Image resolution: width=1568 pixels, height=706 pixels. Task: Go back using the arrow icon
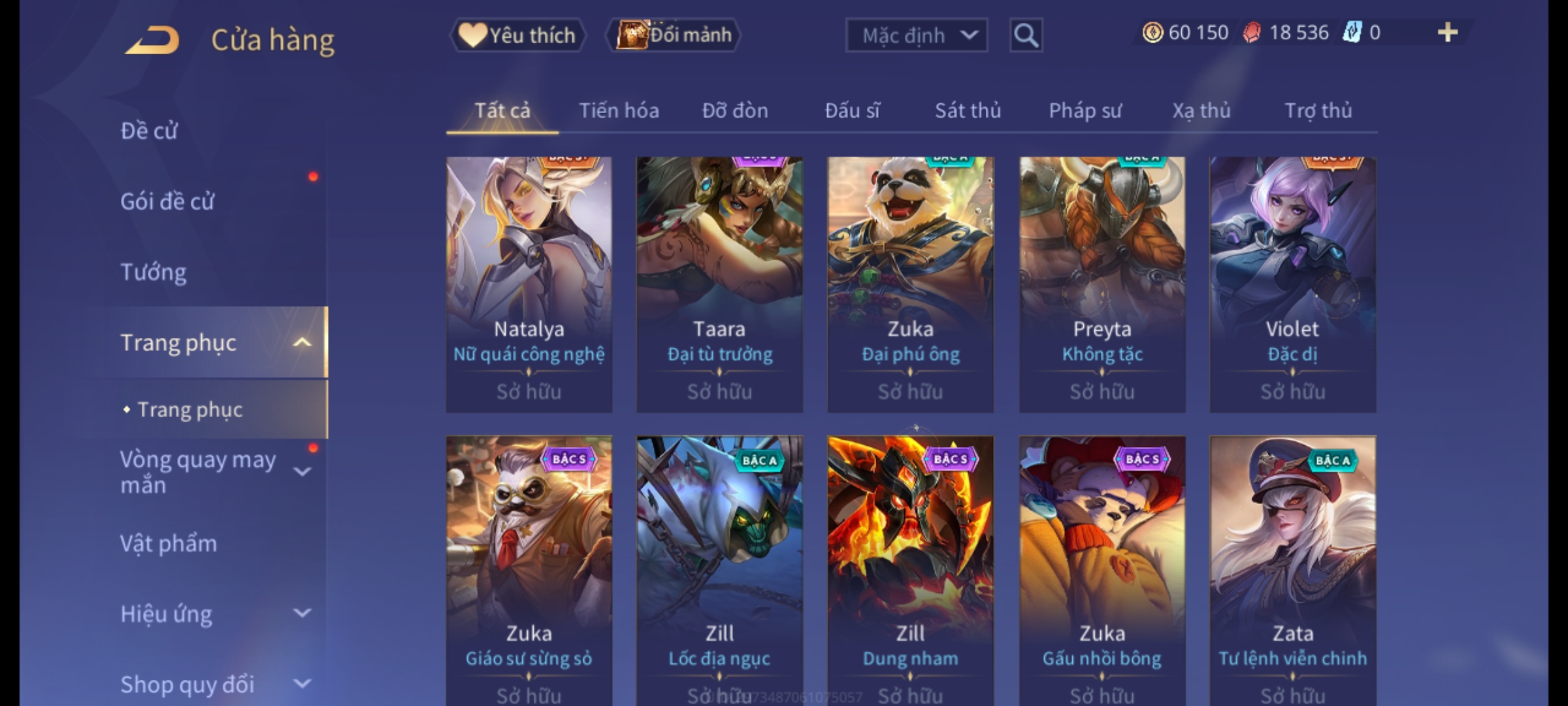(153, 40)
